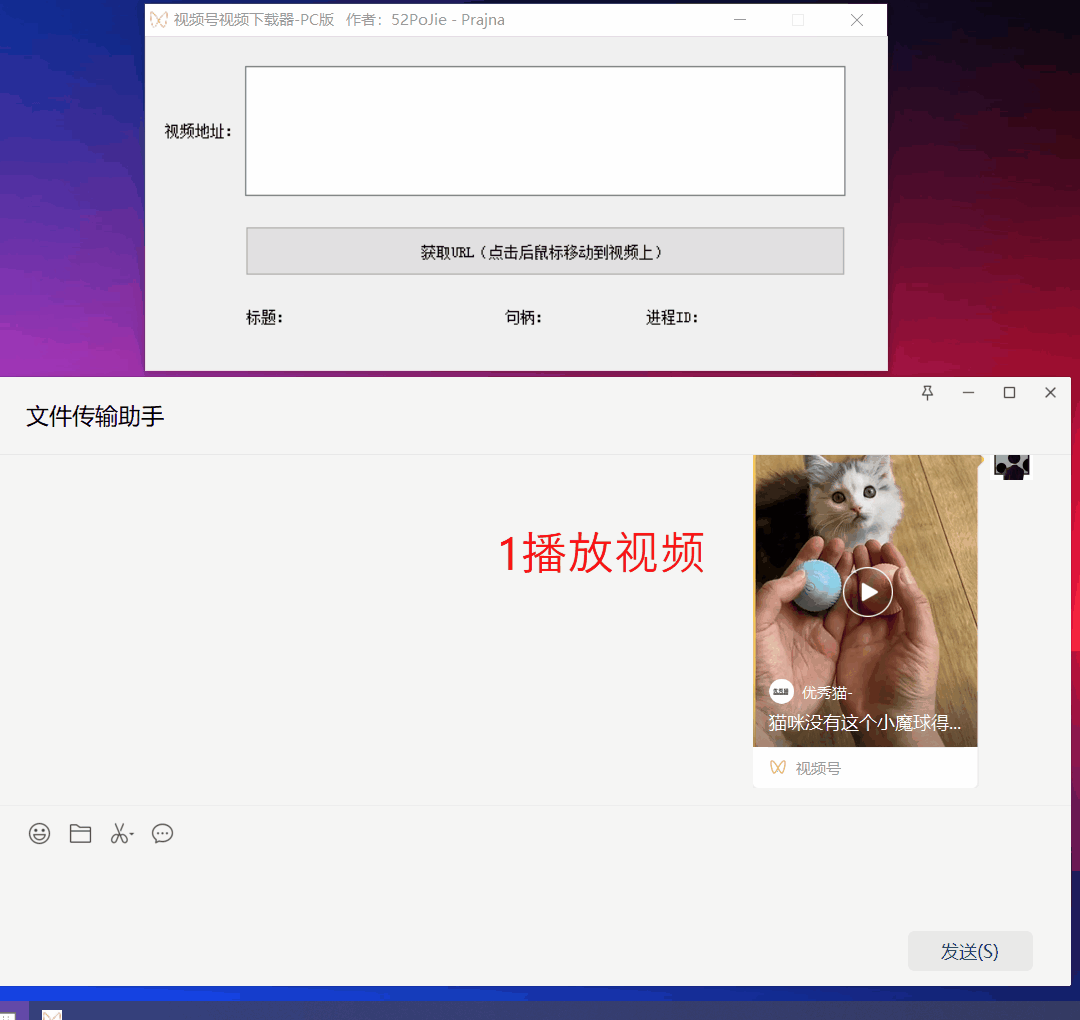Pin the chat window on top

(928, 393)
